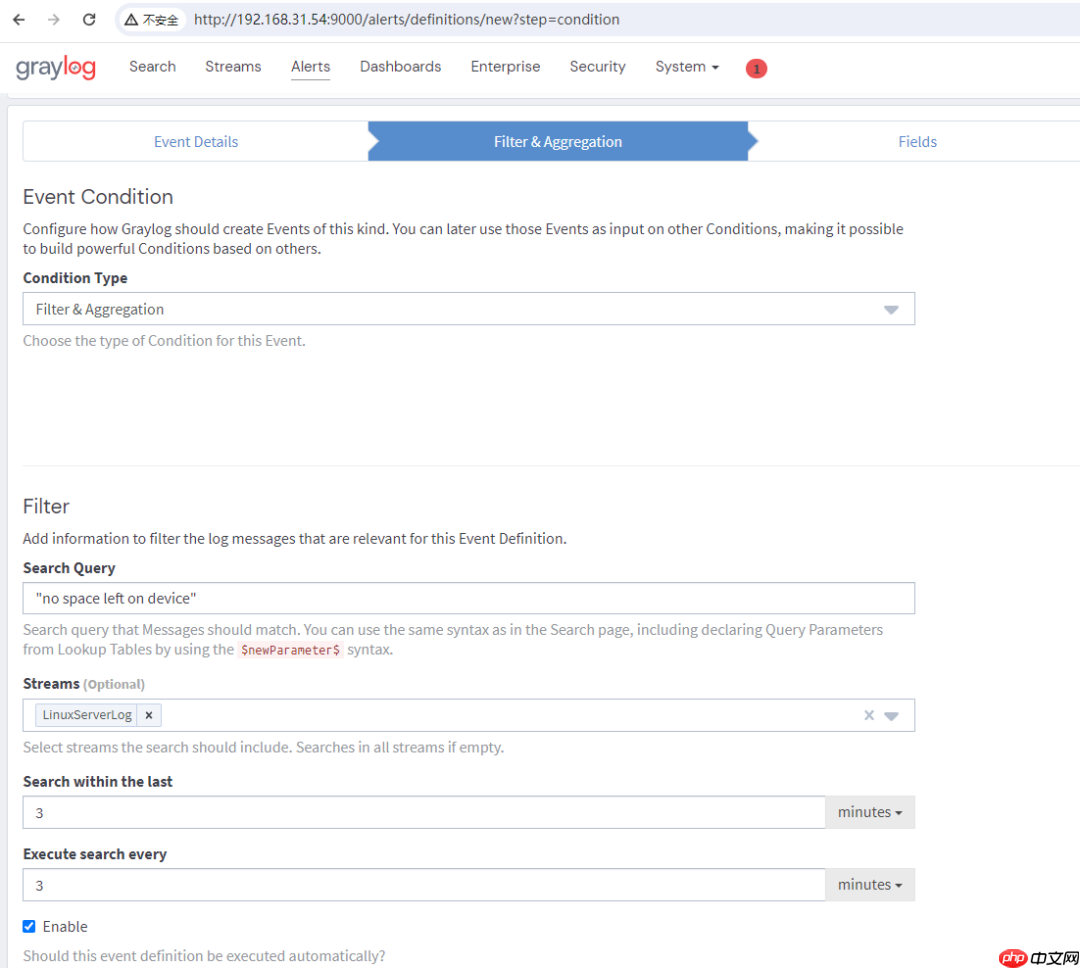Go to the Dashboards page
Image resolution: width=1080 pixels, height=968 pixels.
click(x=400, y=67)
